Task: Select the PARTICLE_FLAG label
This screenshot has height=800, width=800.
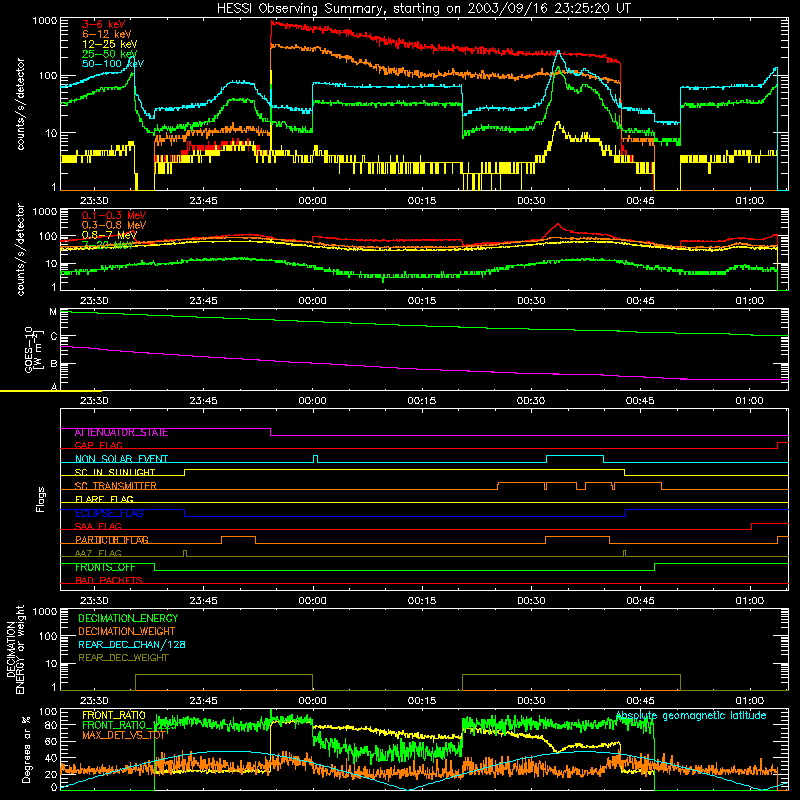Action: (112, 540)
